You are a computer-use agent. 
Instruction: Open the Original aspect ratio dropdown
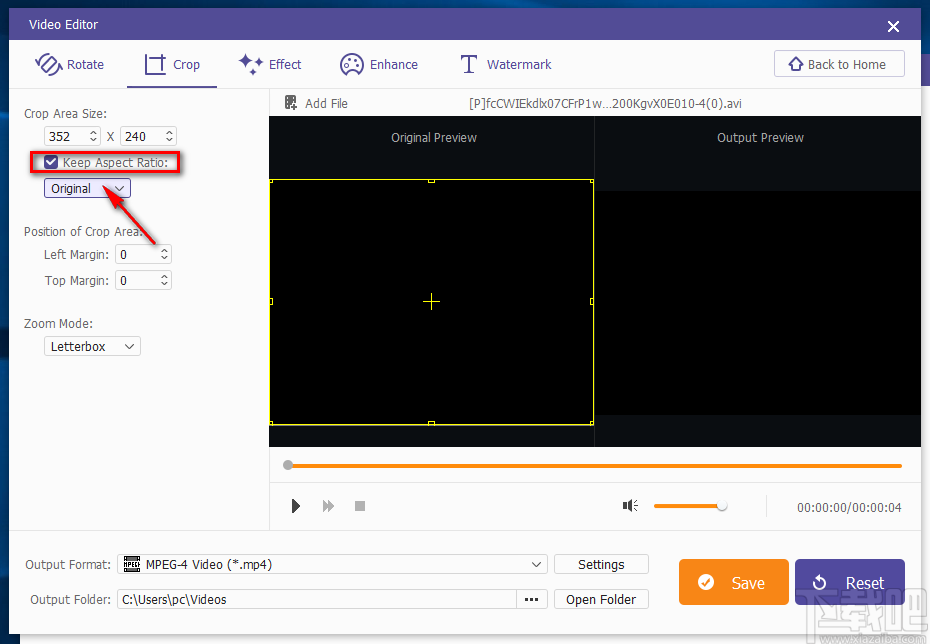pos(87,189)
